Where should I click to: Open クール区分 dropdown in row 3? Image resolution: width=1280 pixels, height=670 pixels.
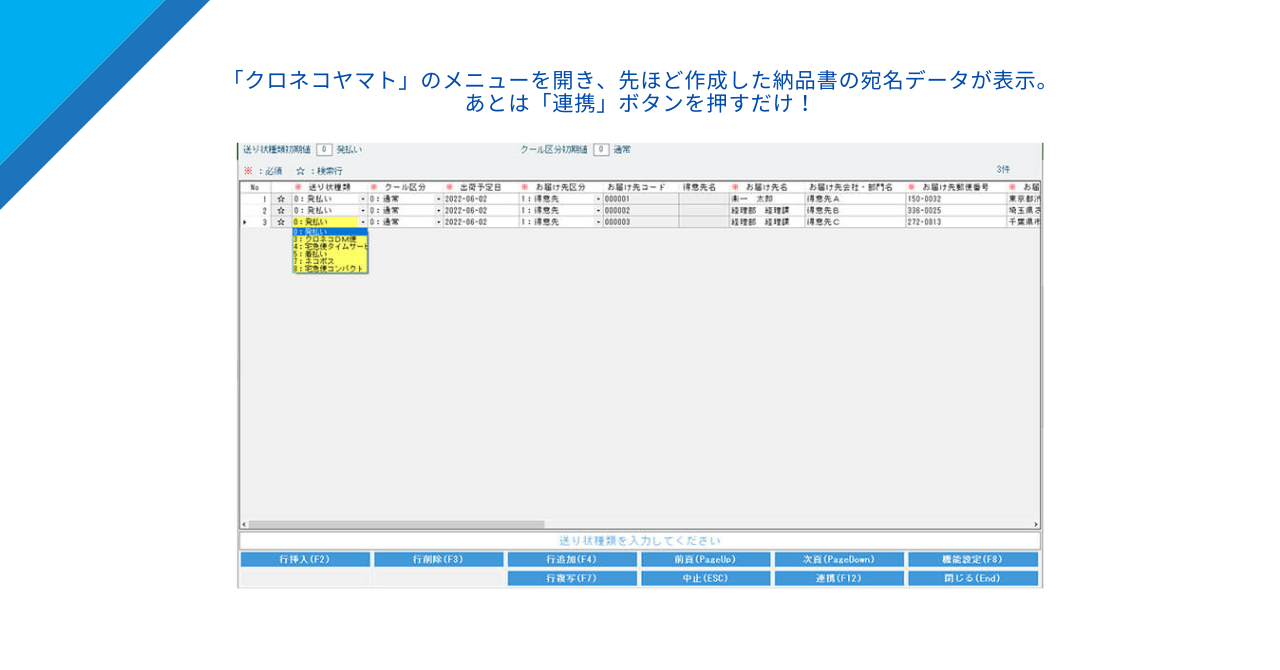click(438, 222)
